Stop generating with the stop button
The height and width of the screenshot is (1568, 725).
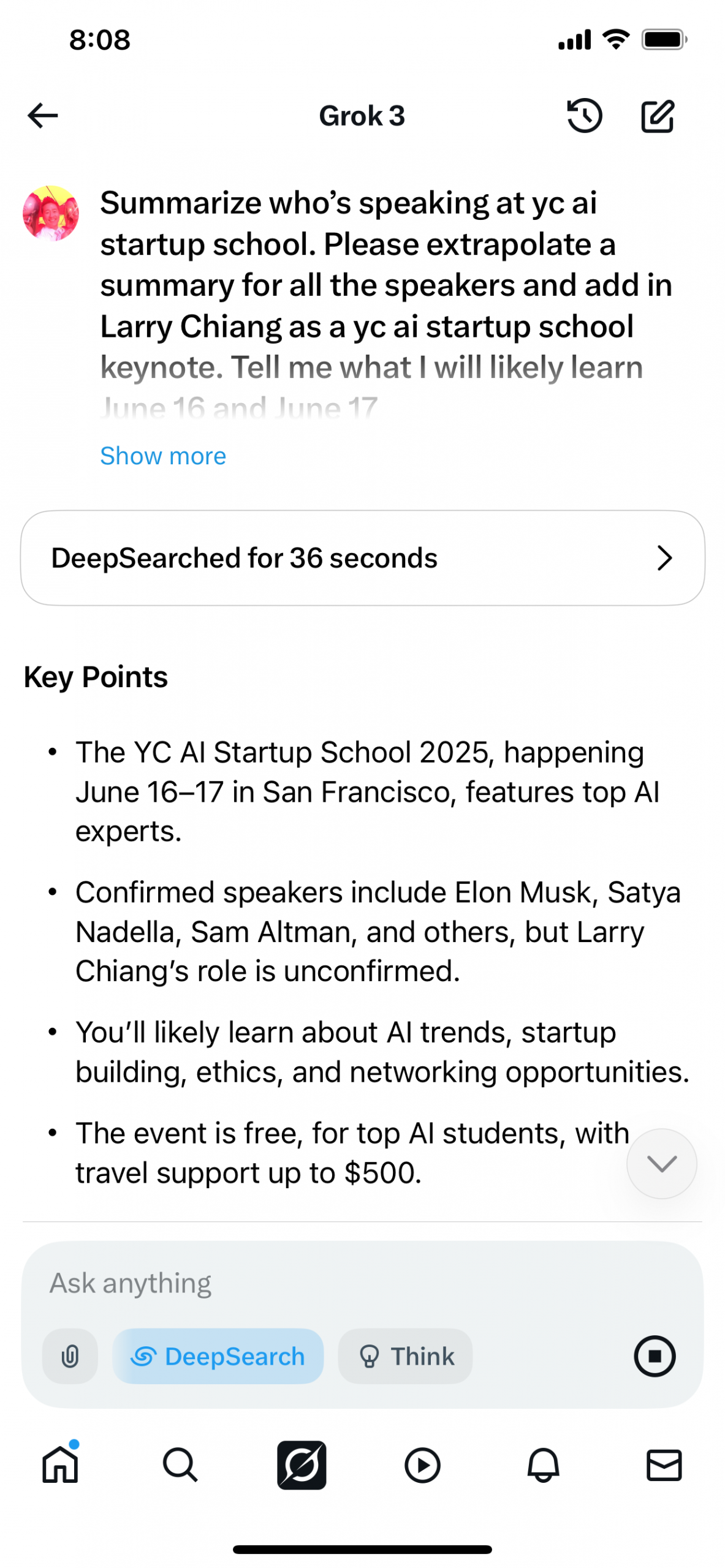click(655, 1355)
